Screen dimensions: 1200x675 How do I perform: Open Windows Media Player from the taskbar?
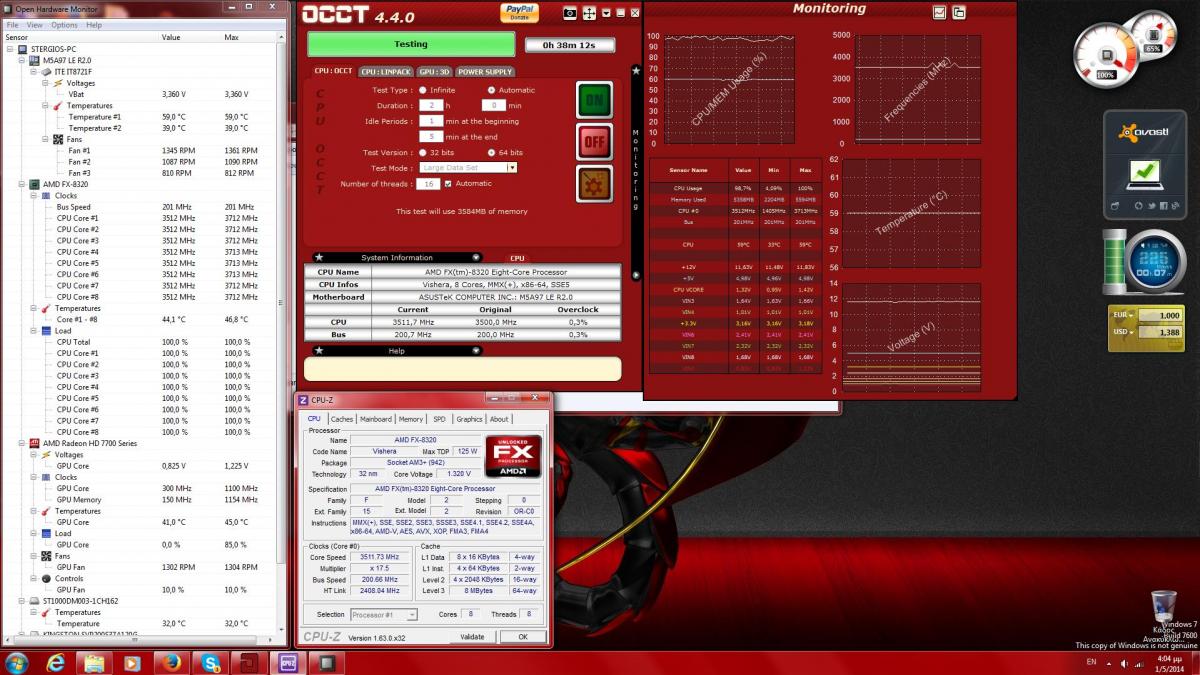(x=132, y=662)
